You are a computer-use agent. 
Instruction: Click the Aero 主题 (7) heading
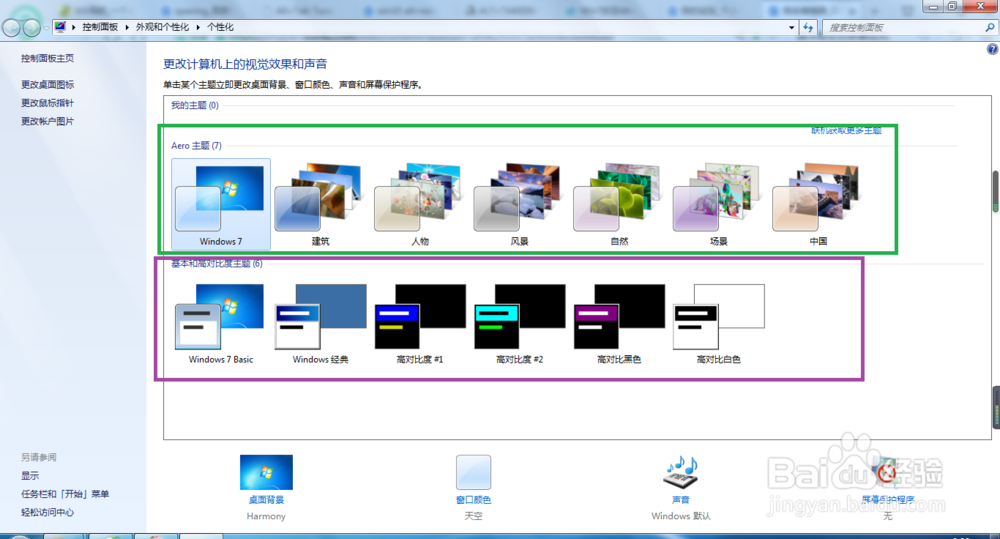click(x=196, y=145)
